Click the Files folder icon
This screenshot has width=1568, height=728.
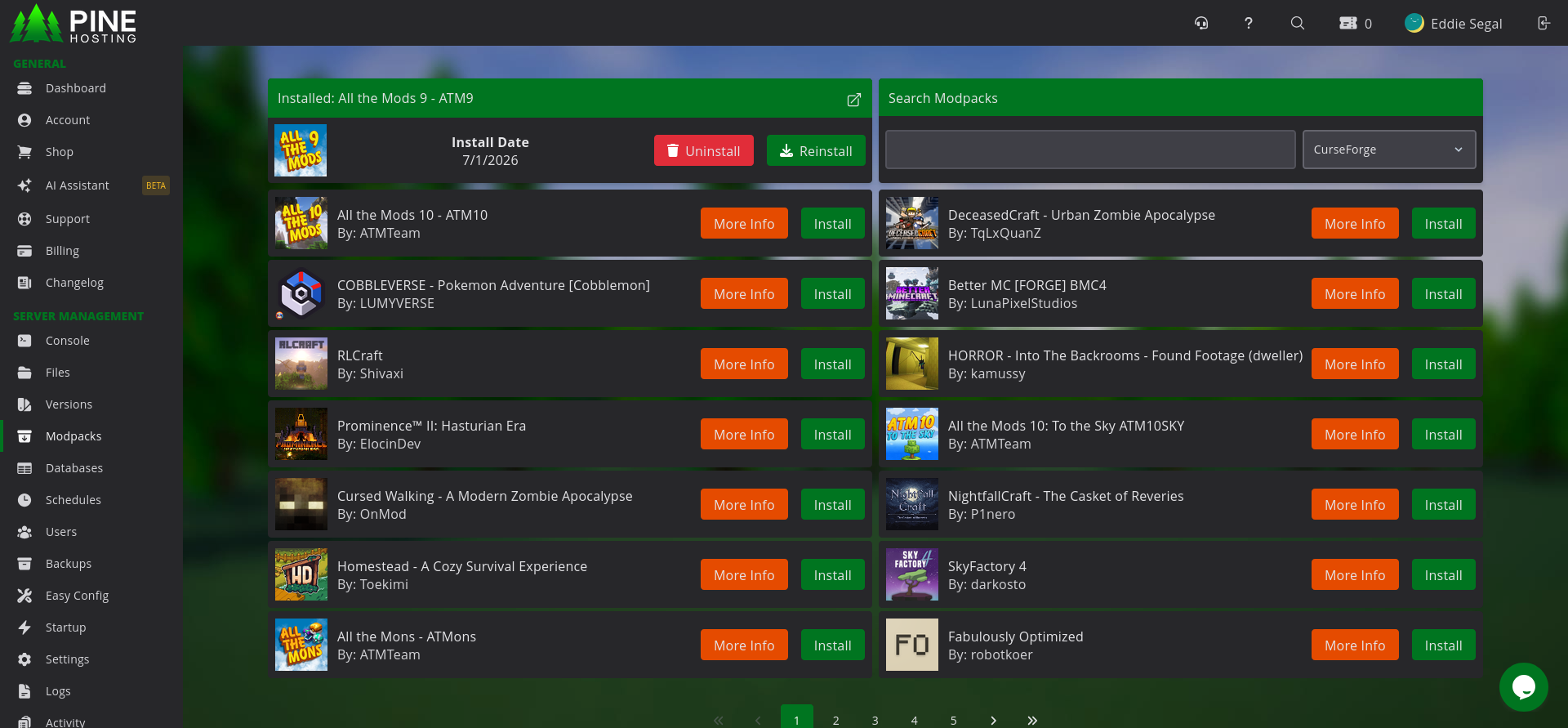[24, 373]
